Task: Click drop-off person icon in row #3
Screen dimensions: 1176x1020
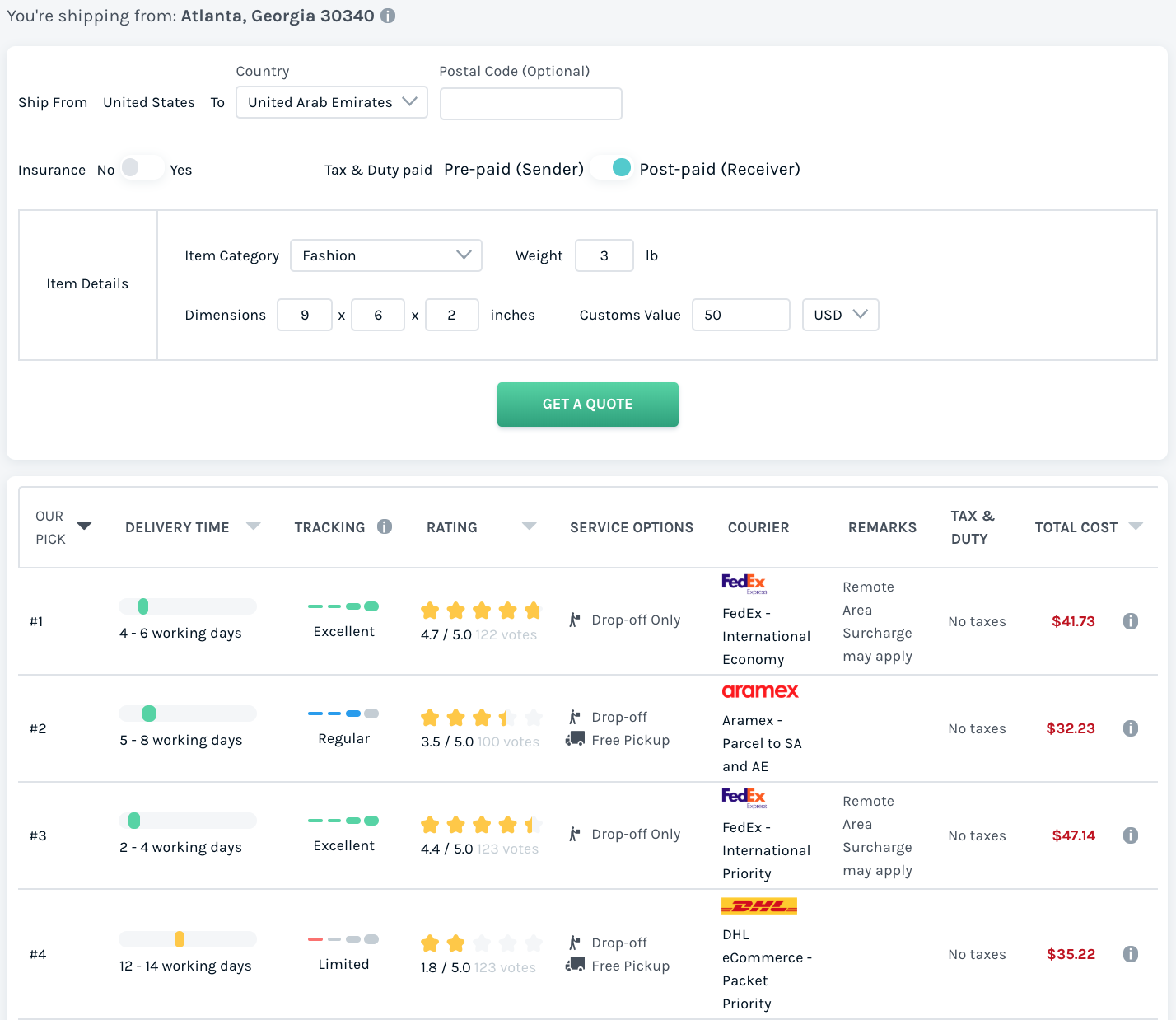Action: click(574, 834)
